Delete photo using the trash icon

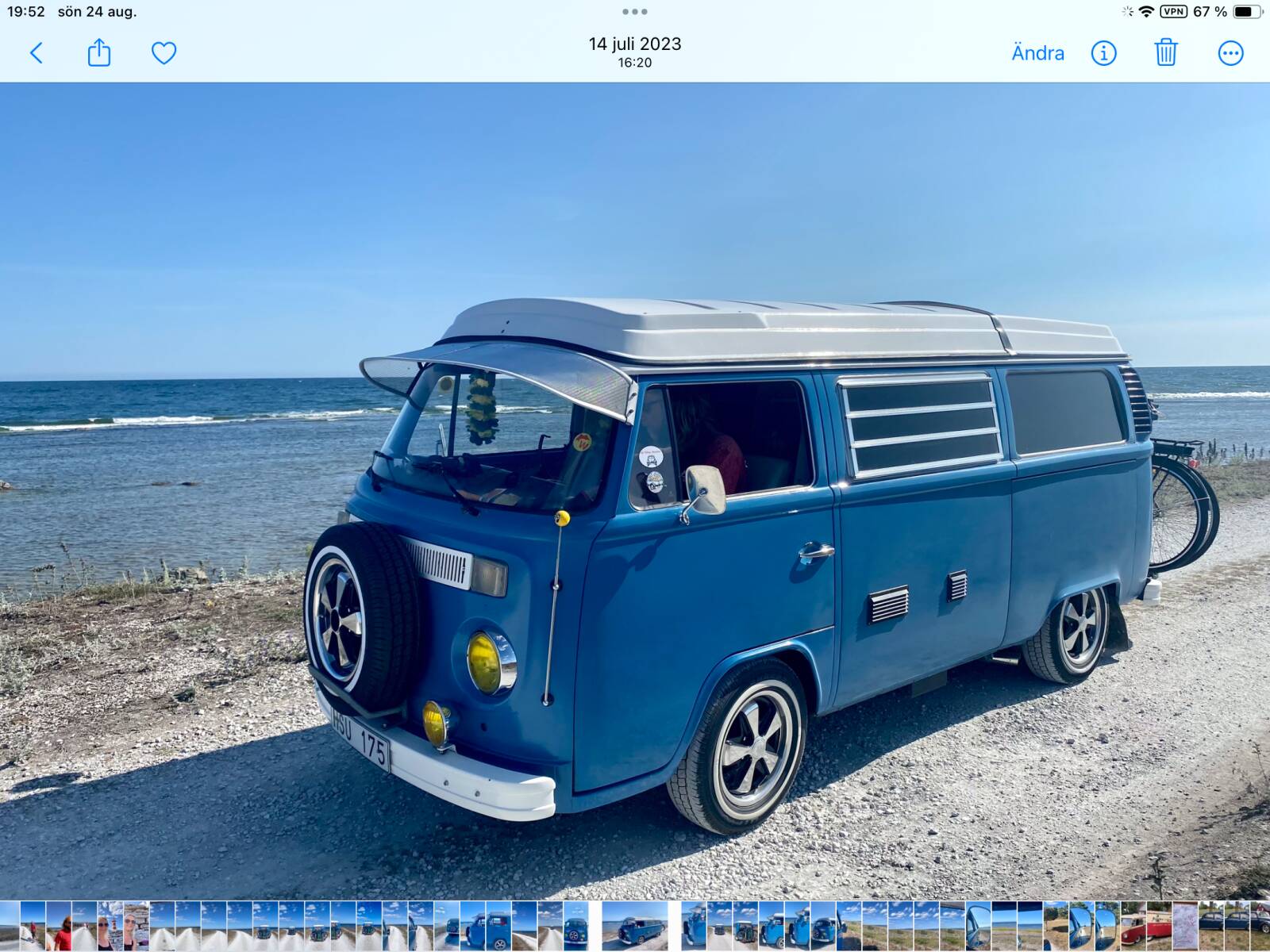tap(1165, 53)
